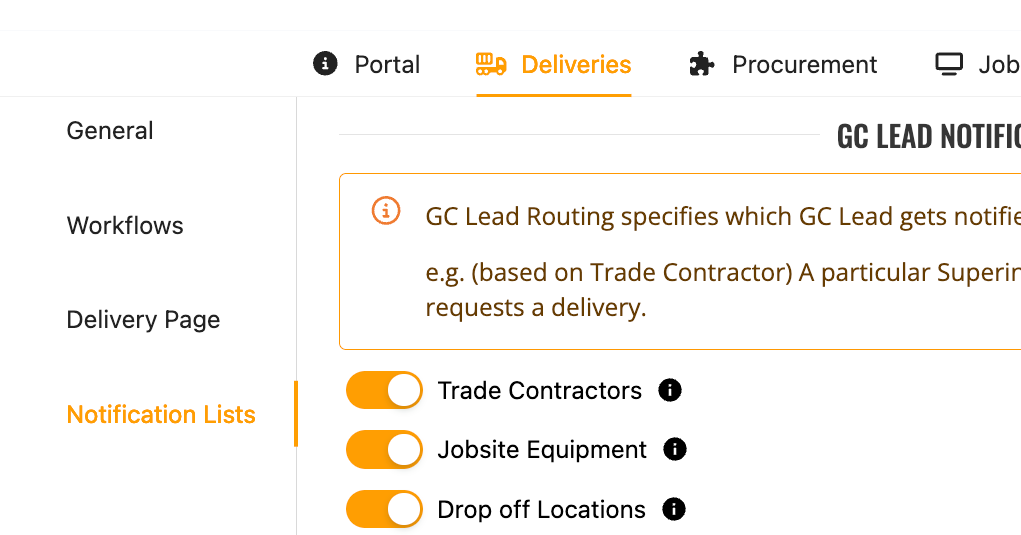Go to the Workflows sidebar item
Viewport: 1021px width, 535px height.
[125, 226]
